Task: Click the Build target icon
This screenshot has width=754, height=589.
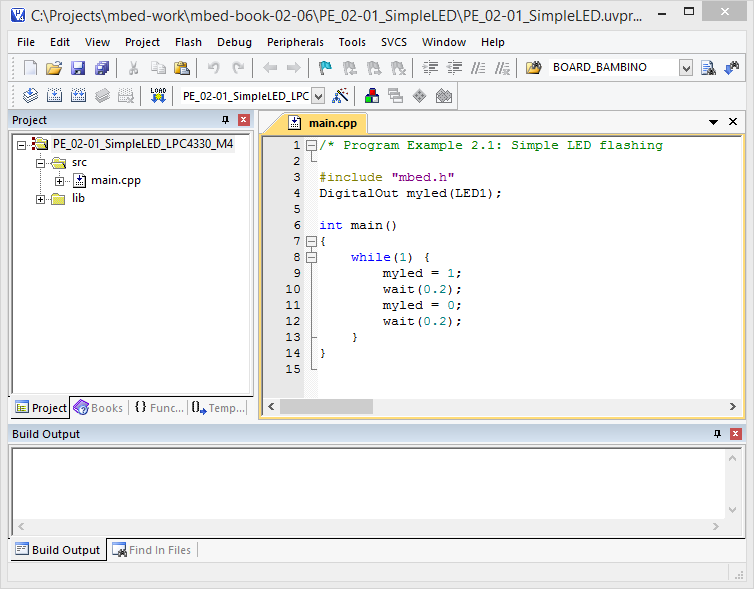Action: (x=53, y=96)
